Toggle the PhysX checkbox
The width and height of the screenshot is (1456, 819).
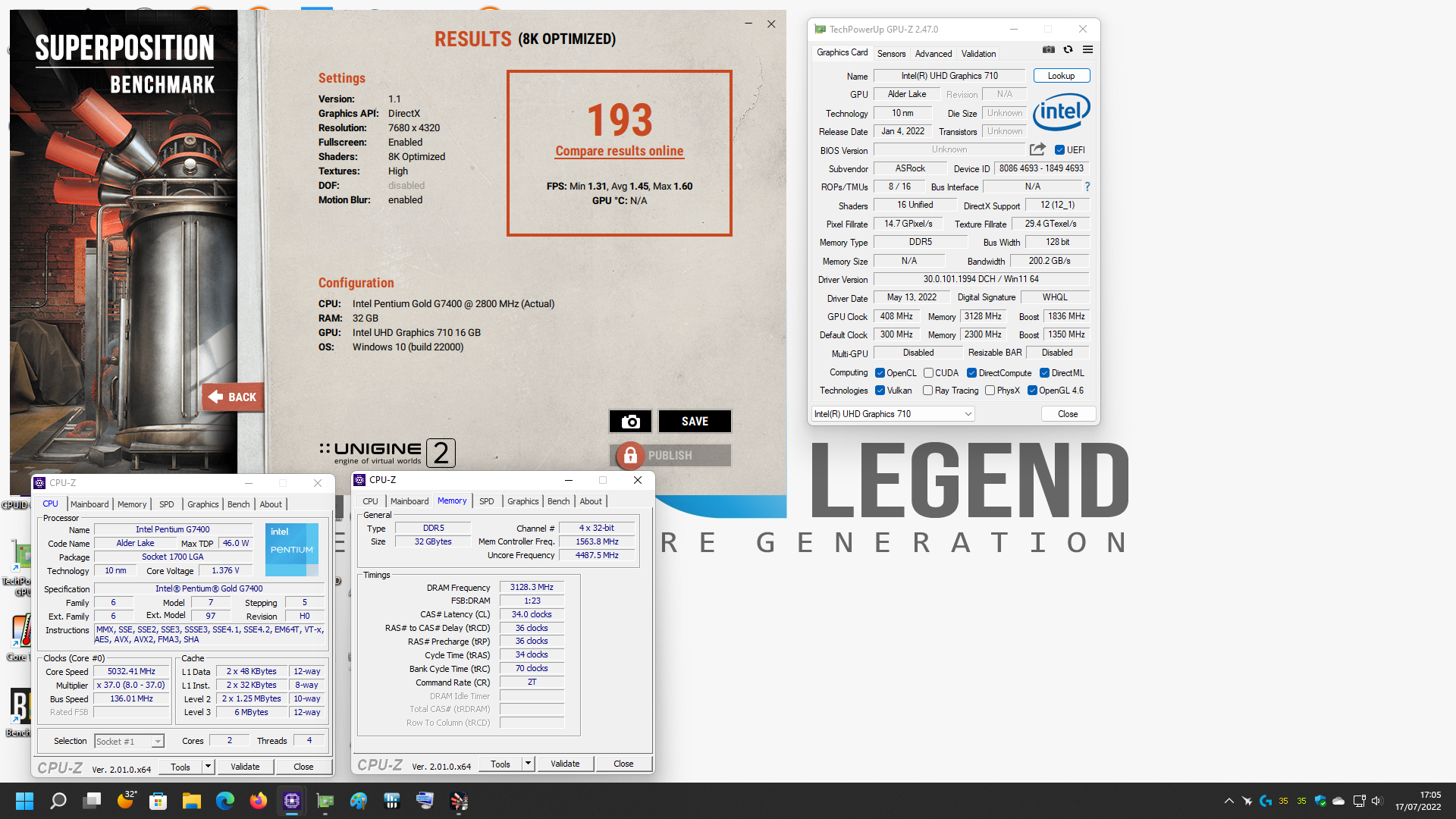coord(990,391)
